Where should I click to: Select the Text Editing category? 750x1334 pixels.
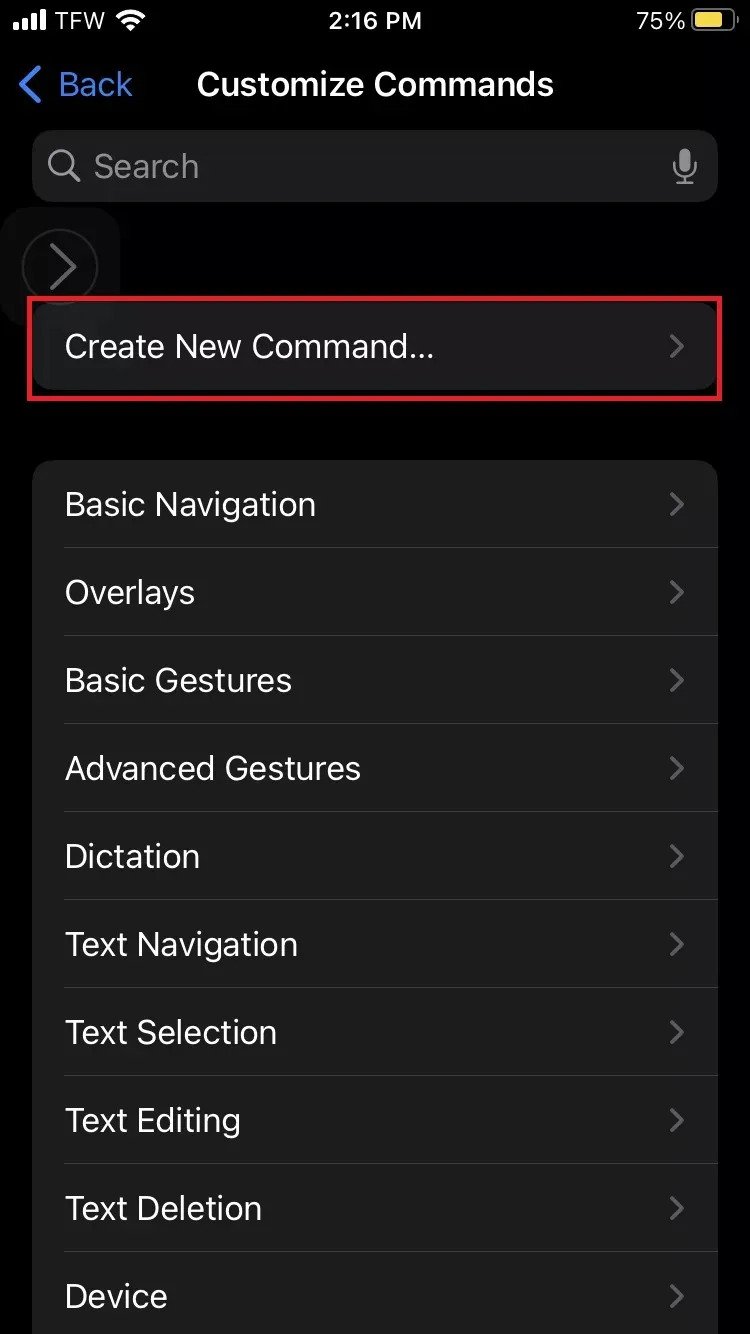tap(152, 1120)
